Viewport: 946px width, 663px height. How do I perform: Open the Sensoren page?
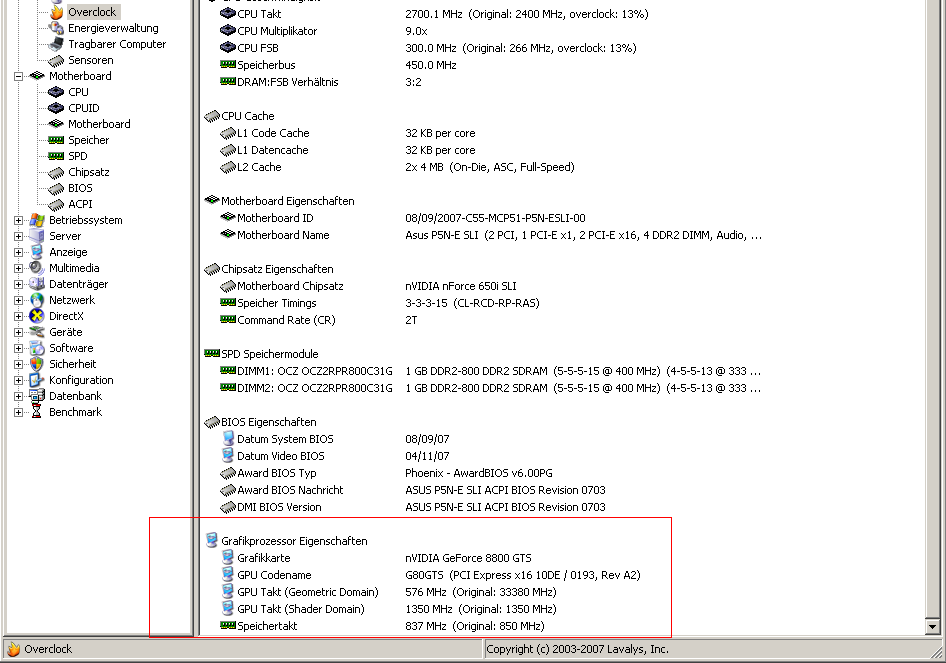90,60
